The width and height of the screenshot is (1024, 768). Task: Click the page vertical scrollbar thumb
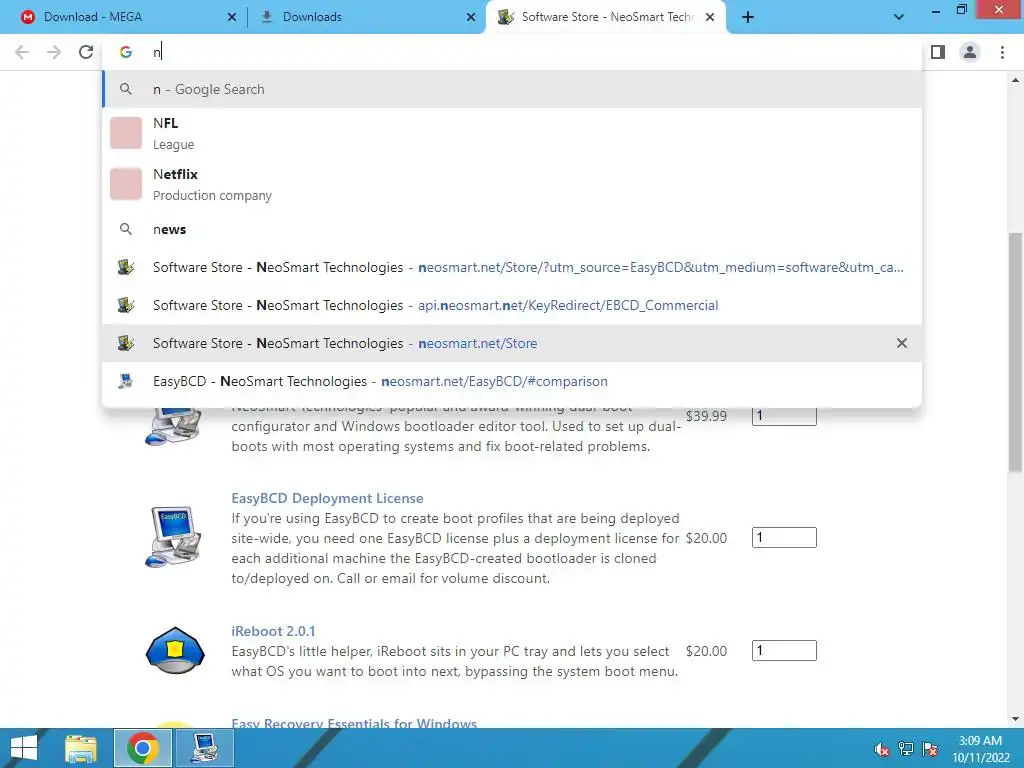1015,353
